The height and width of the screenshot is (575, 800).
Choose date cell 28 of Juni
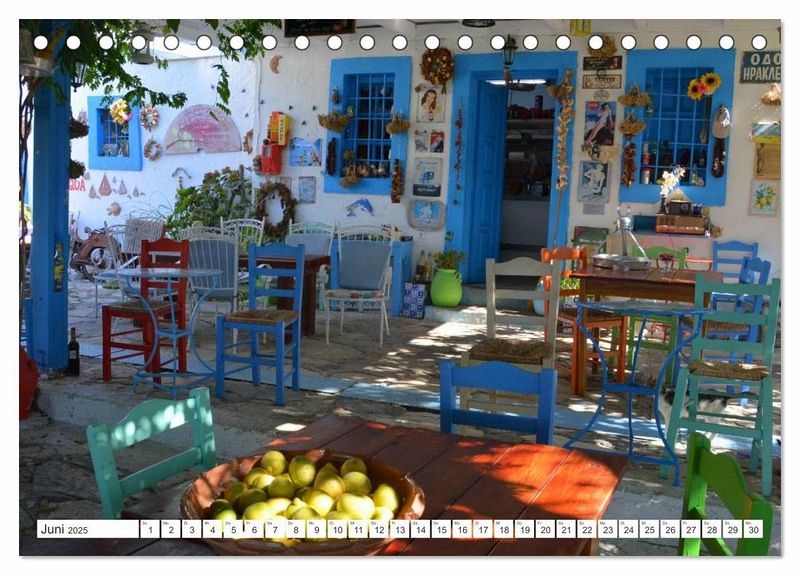[712, 529]
